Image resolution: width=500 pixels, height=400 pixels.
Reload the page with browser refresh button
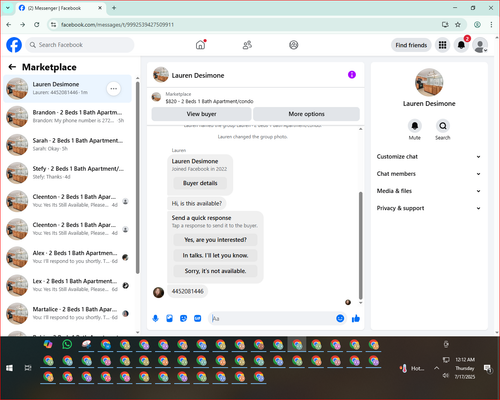pyautogui.click(x=37, y=25)
